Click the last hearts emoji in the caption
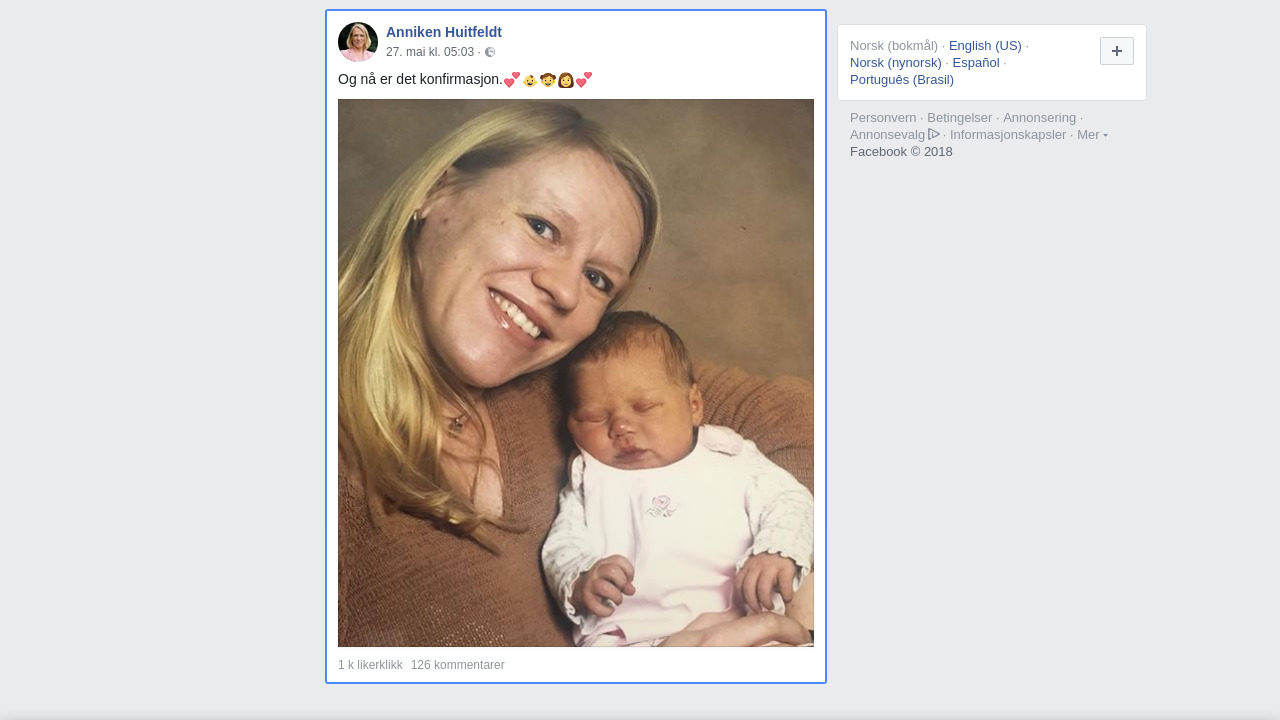 (584, 80)
